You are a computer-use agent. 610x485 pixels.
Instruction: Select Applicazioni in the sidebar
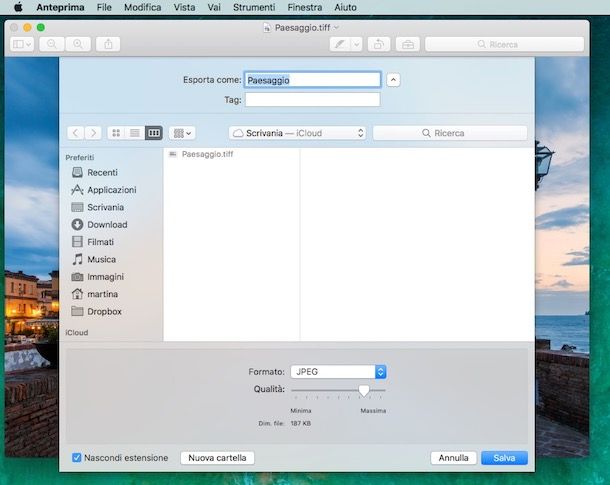click(104, 190)
